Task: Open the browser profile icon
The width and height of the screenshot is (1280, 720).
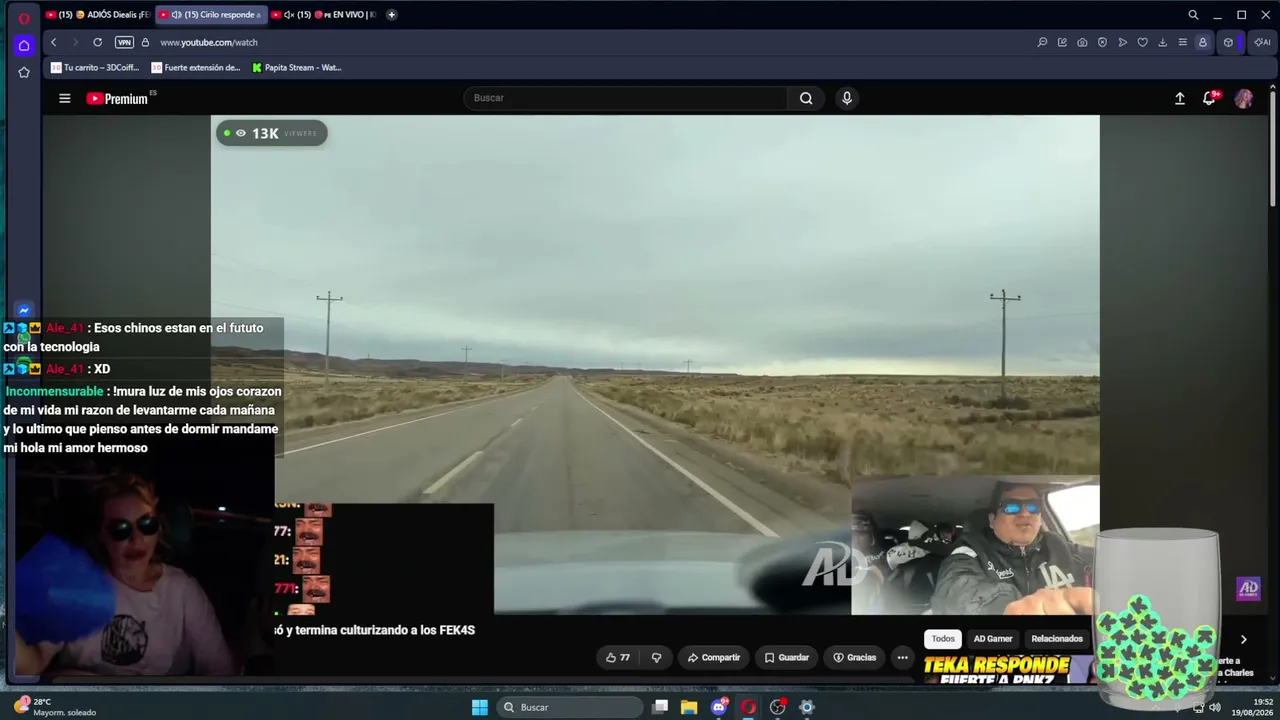Action: click(1202, 42)
